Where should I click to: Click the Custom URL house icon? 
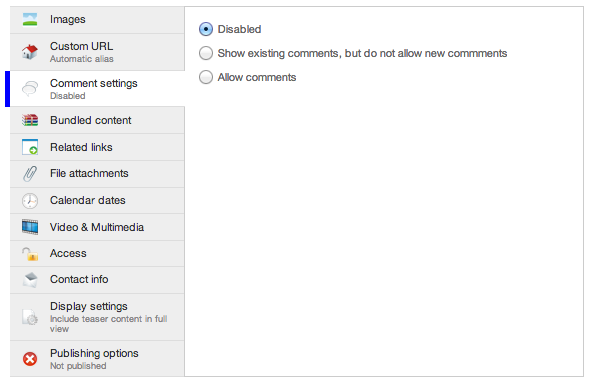point(30,52)
